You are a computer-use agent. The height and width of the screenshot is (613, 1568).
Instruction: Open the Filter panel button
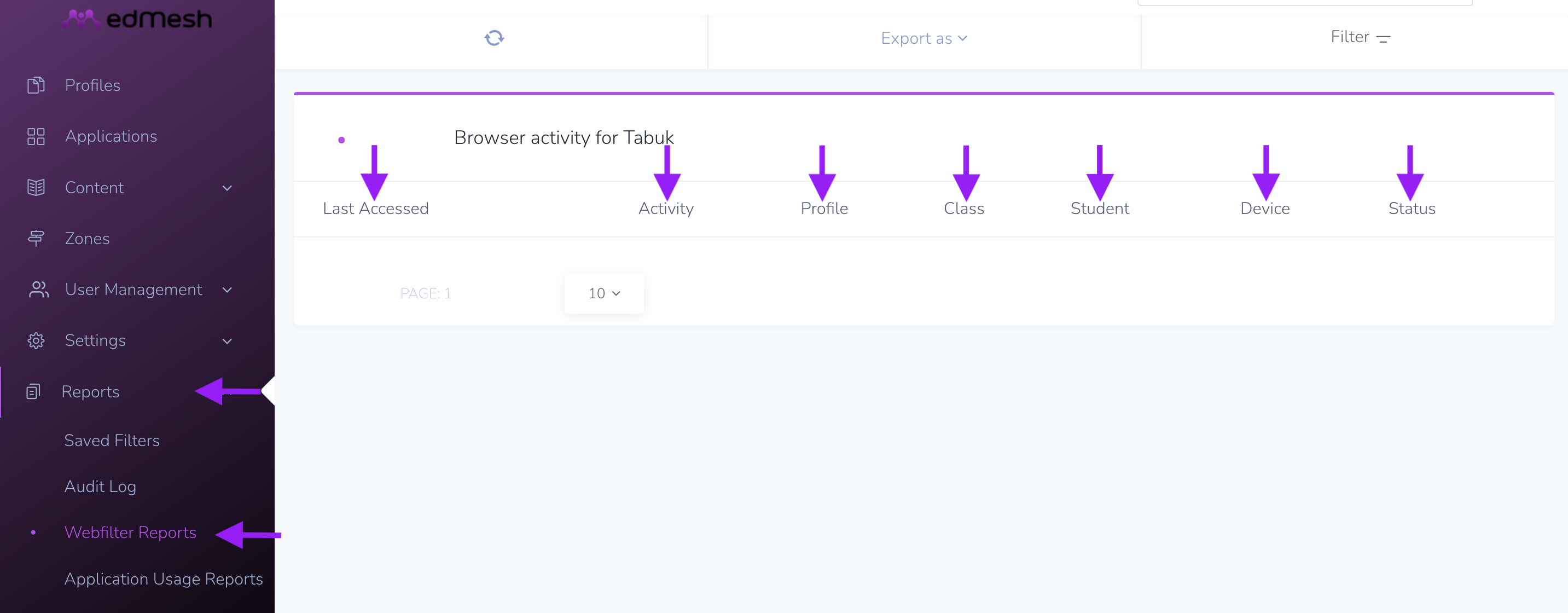[x=1360, y=37]
